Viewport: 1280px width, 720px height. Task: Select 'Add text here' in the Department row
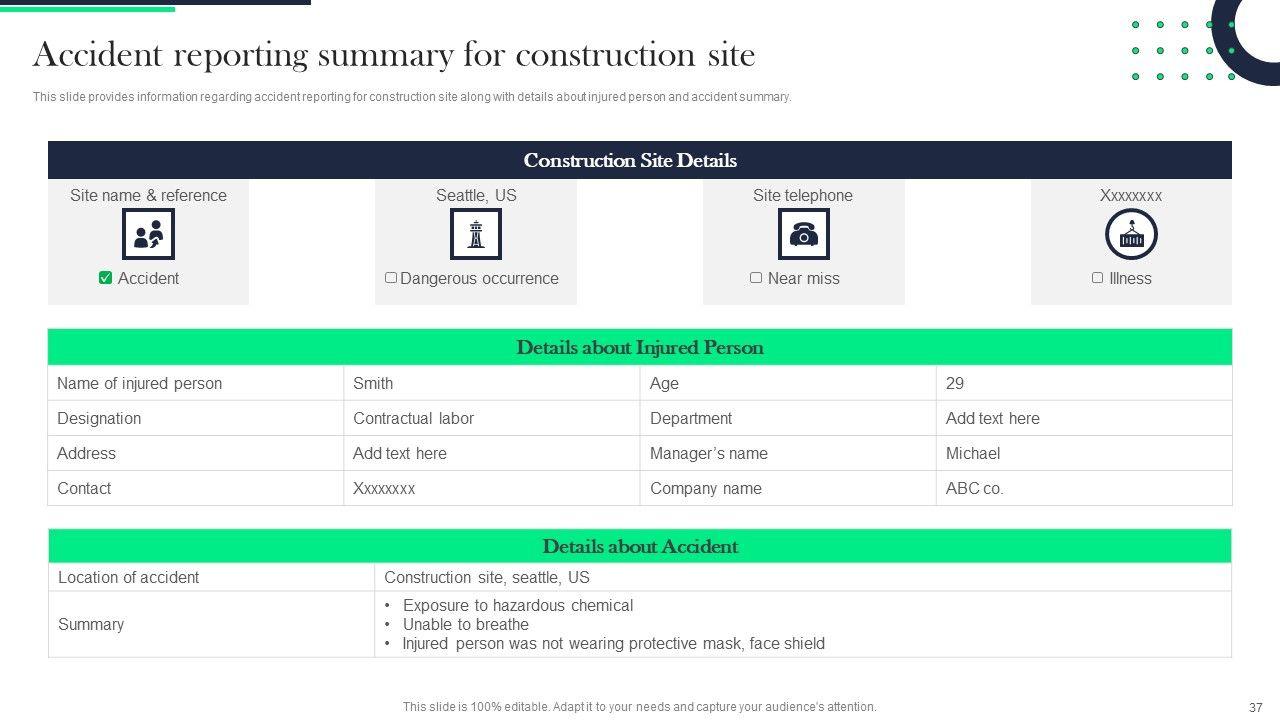tap(1084, 418)
